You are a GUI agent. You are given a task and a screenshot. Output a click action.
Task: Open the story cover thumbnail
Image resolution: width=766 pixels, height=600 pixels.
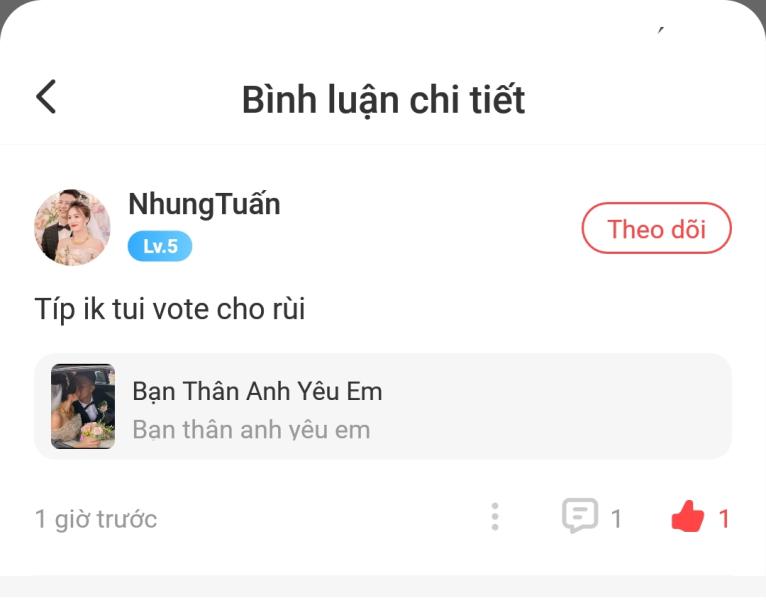[83, 406]
